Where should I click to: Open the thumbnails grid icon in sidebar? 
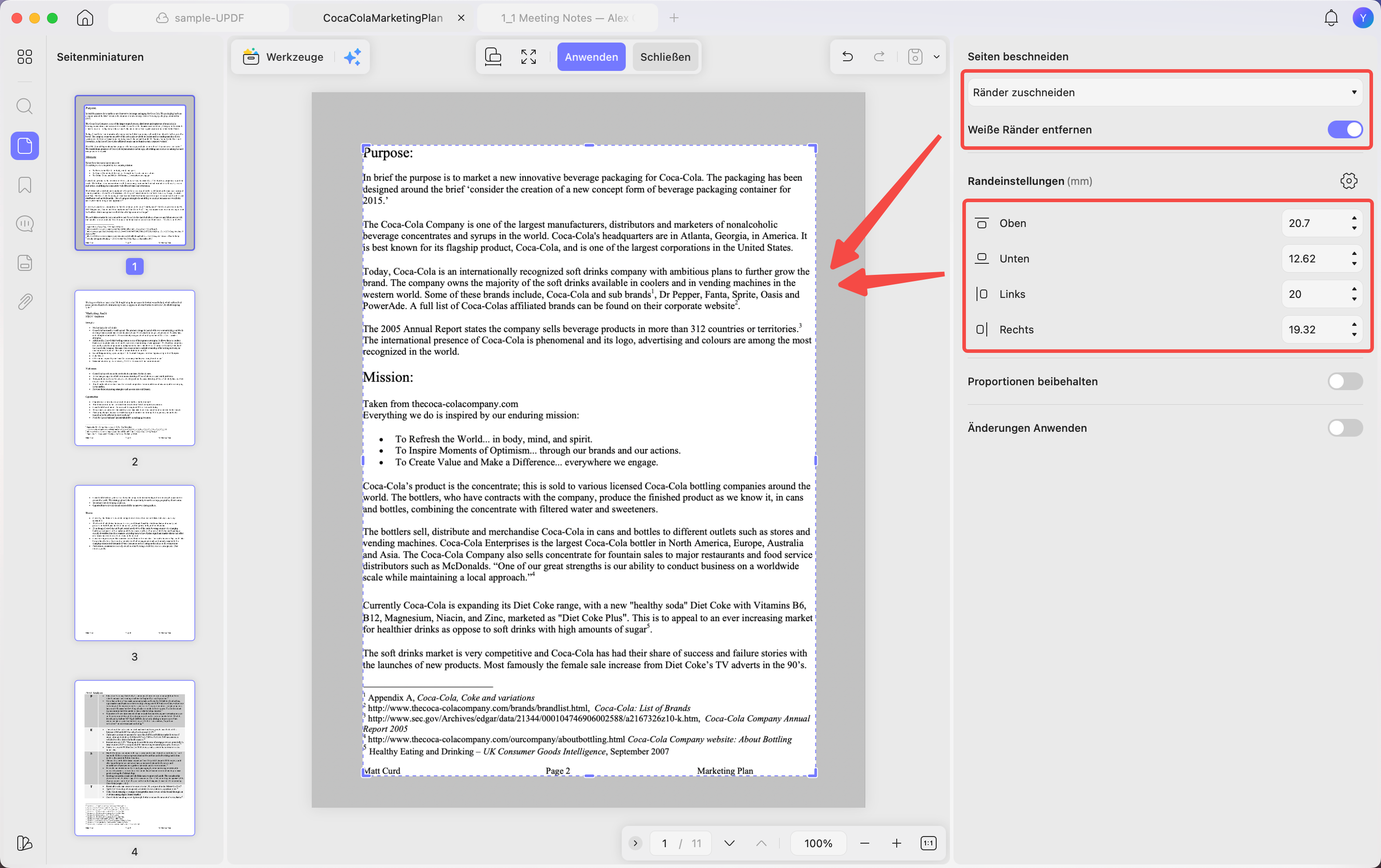click(25, 57)
